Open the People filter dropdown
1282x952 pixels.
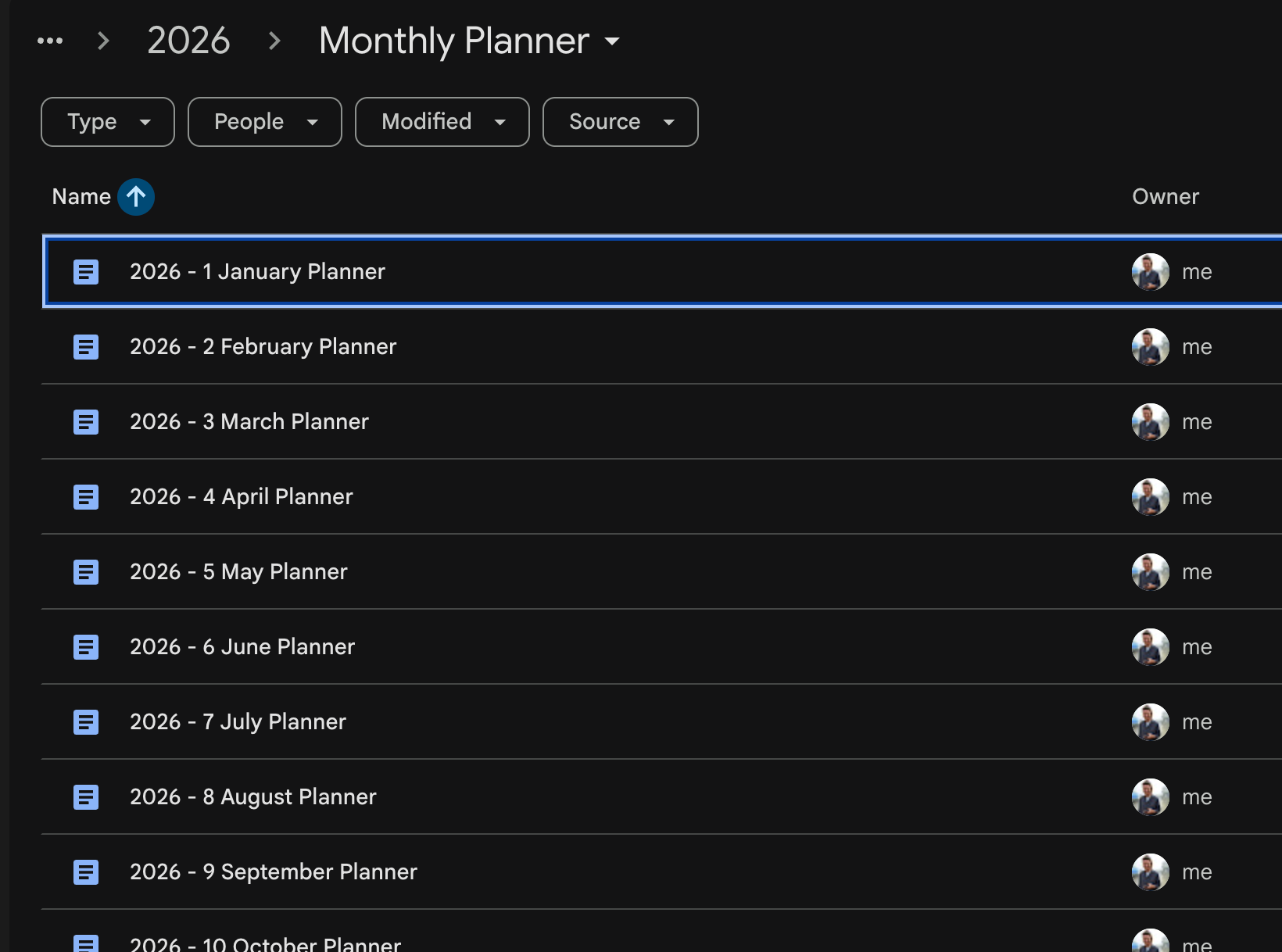[x=265, y=122]
